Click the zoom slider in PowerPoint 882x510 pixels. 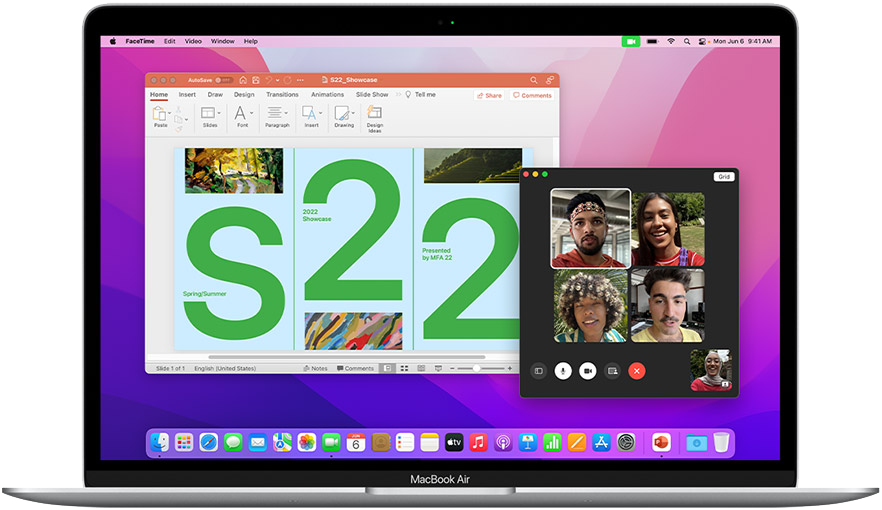click(x=481, y=368)
